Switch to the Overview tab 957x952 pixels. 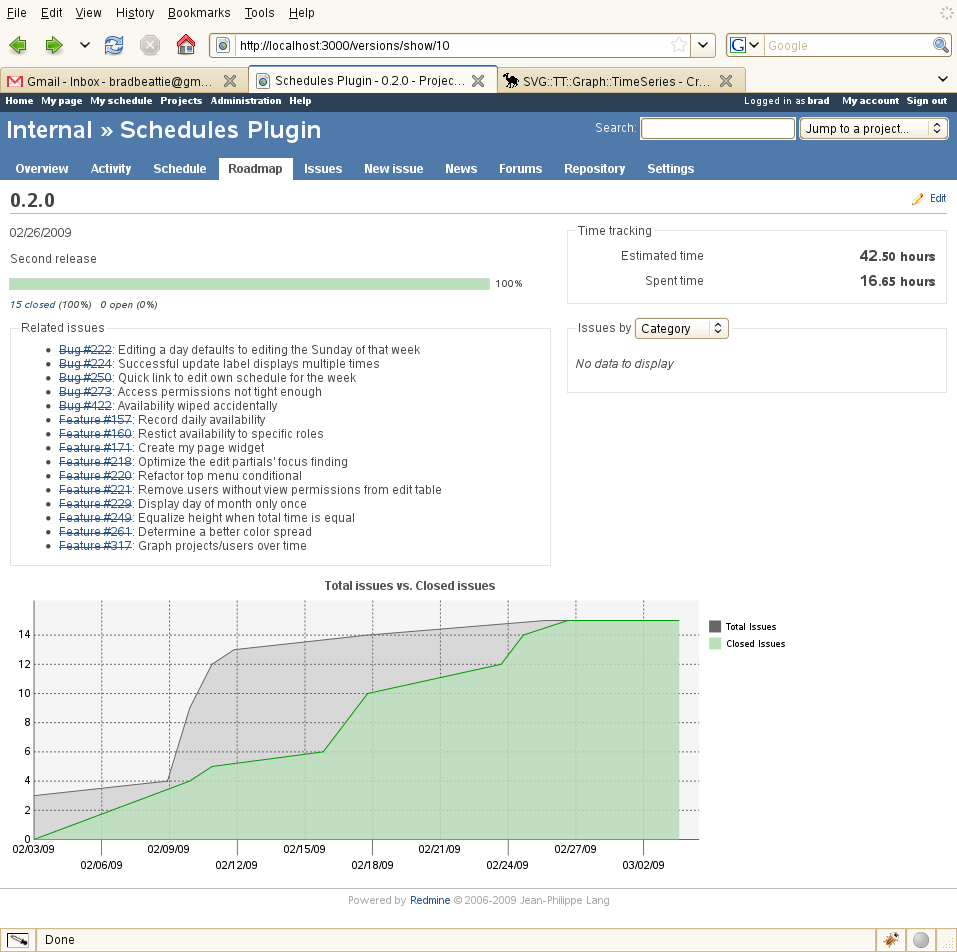coord(42,169)
